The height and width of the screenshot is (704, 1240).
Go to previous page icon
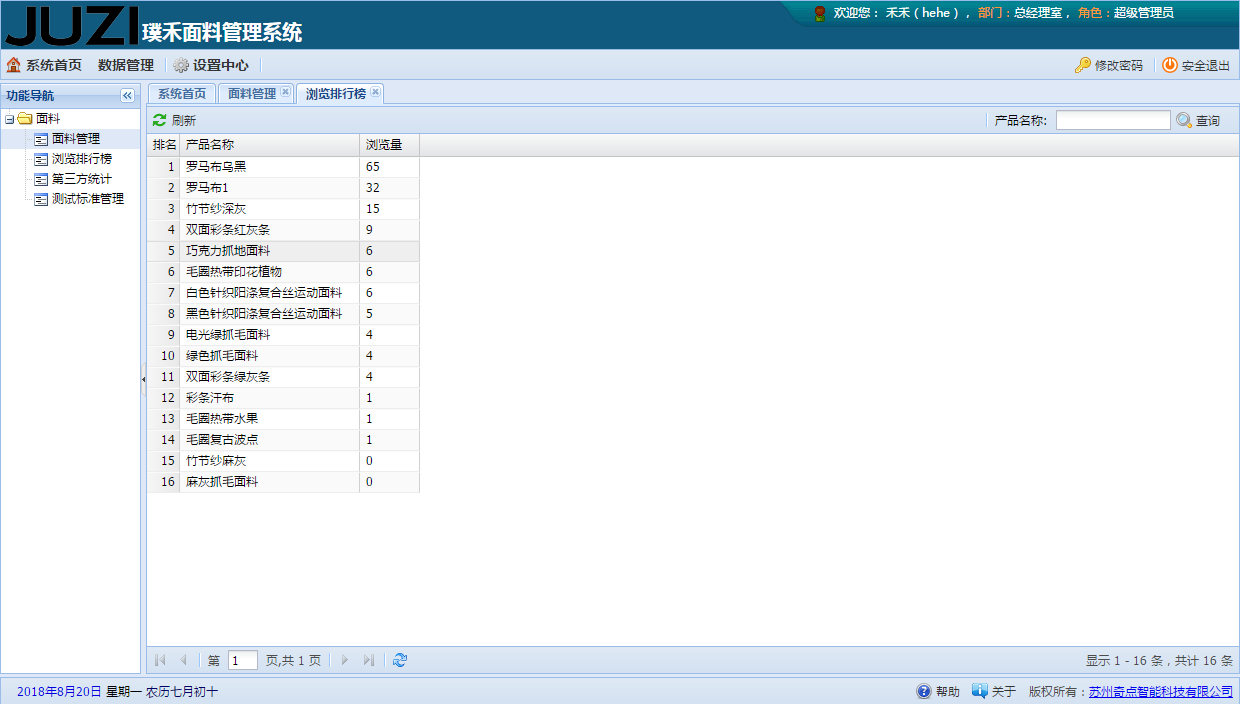[183, 660]
